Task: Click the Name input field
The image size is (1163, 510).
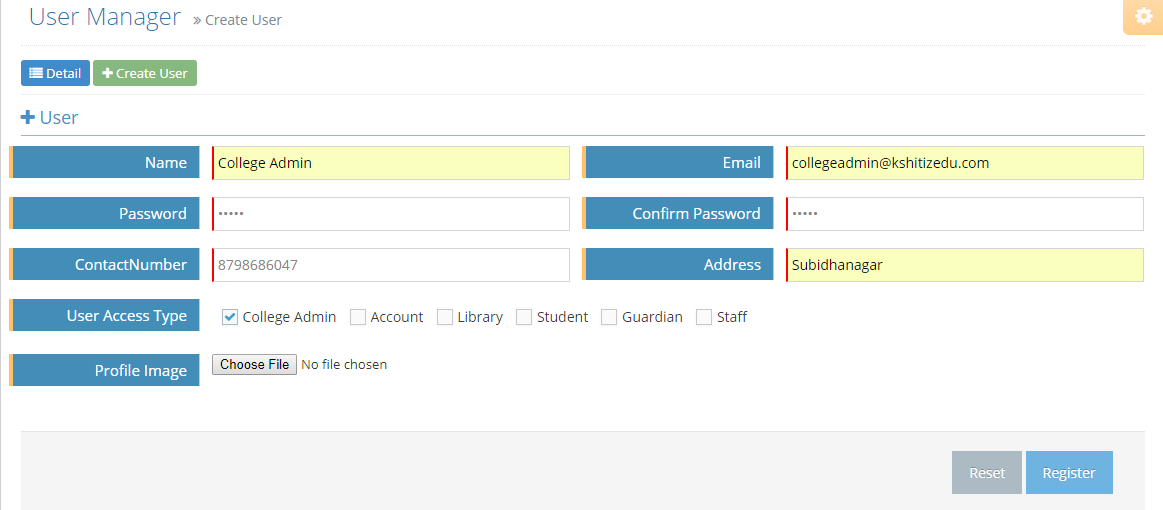Action: pos(390,163)
